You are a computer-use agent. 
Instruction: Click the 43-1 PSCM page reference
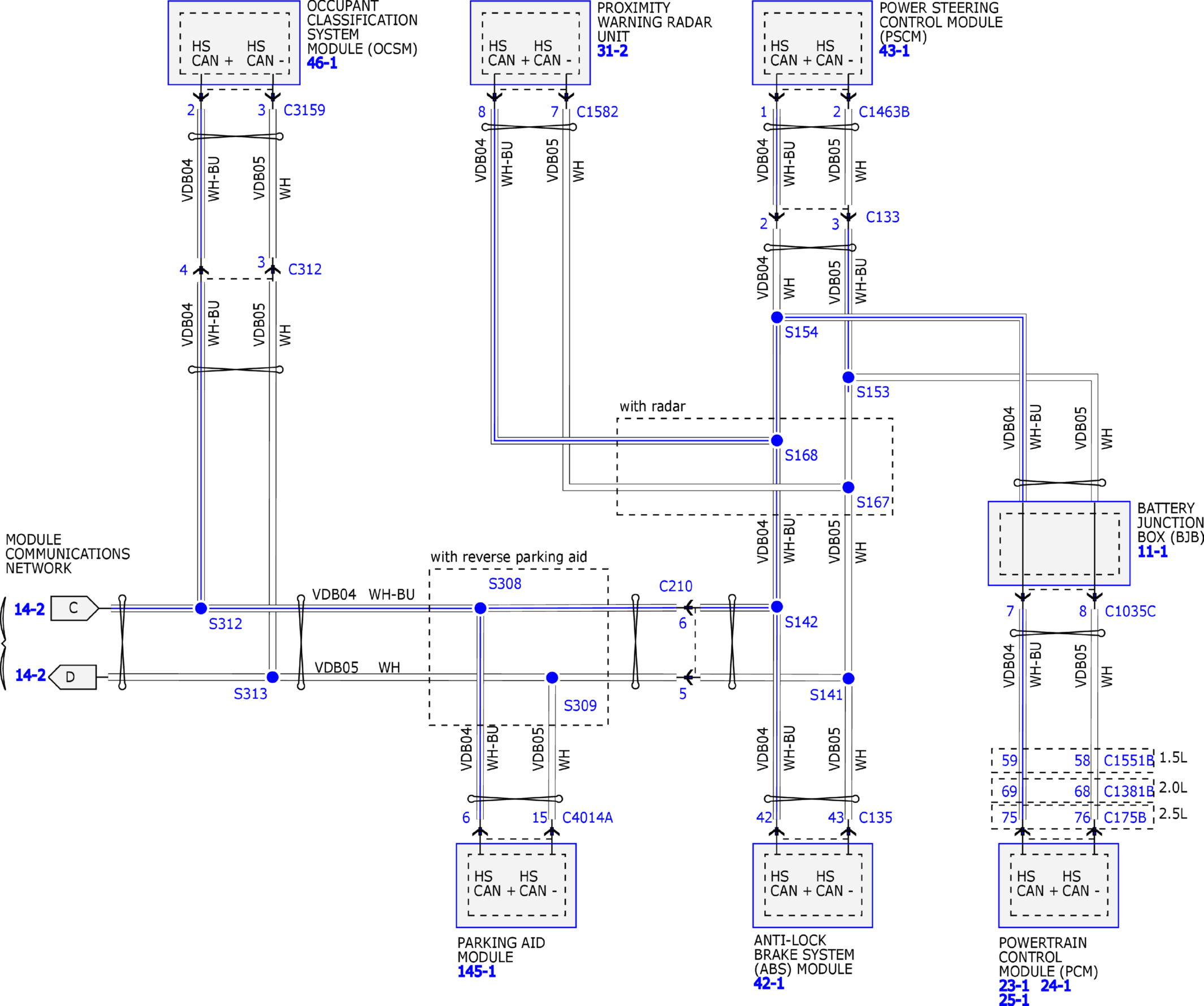tap(894, 51)
